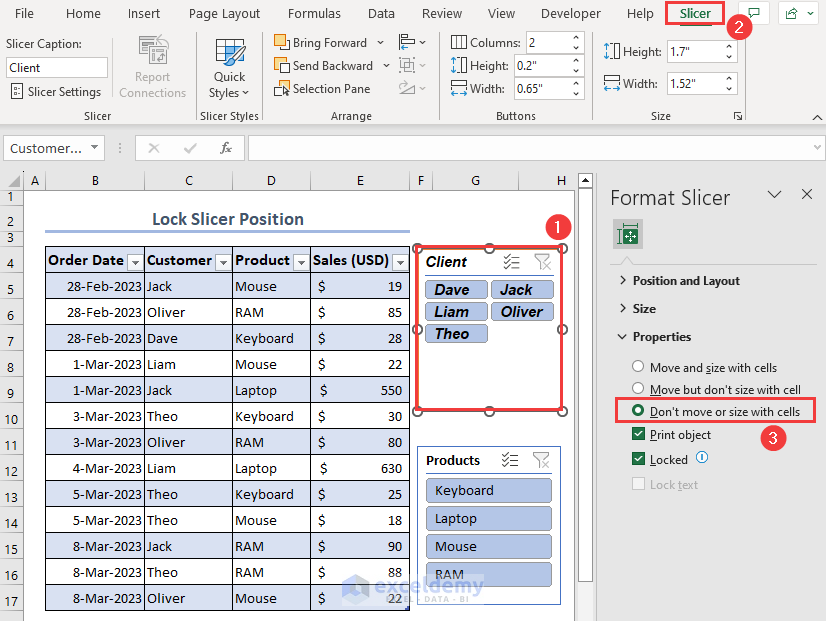The image size is (826, 621).
Task: Open Bring Forward dropdown arrow
Action: click(380, 42)
